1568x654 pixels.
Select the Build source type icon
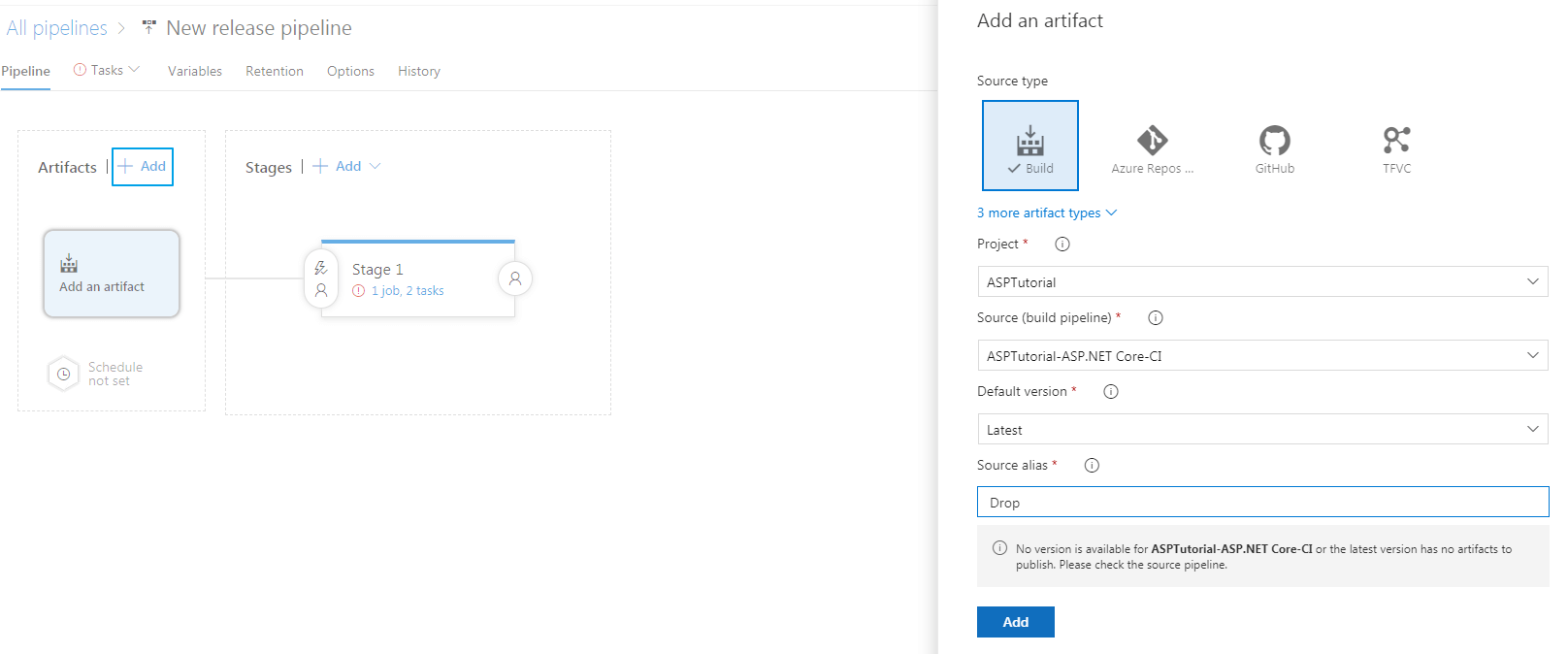(x=1029, y=145)
